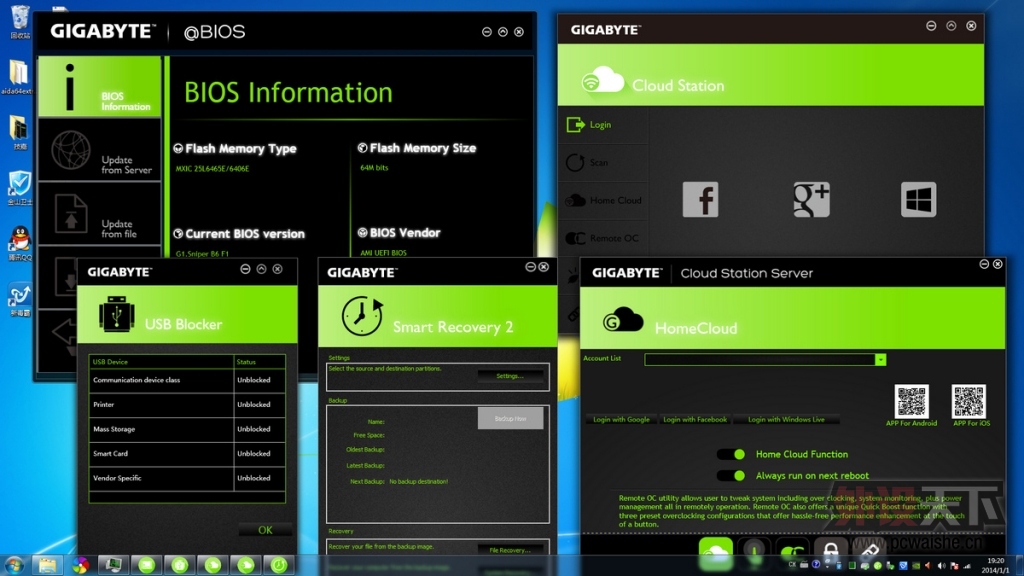This screenshot has height=576, width=1024.
Task: Click the APP For Android QR code
Action: tap(911, 402)
